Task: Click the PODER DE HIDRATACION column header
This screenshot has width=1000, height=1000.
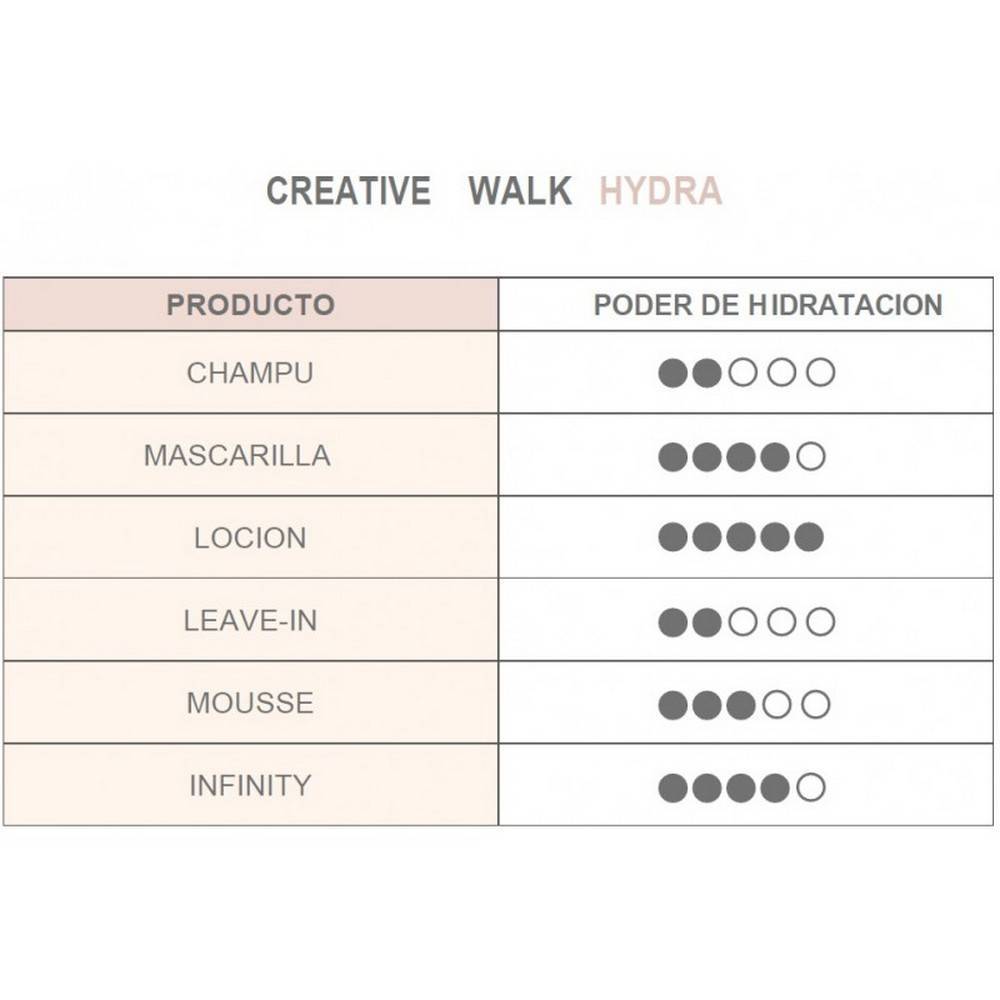Action: click(x=768, y=305)
